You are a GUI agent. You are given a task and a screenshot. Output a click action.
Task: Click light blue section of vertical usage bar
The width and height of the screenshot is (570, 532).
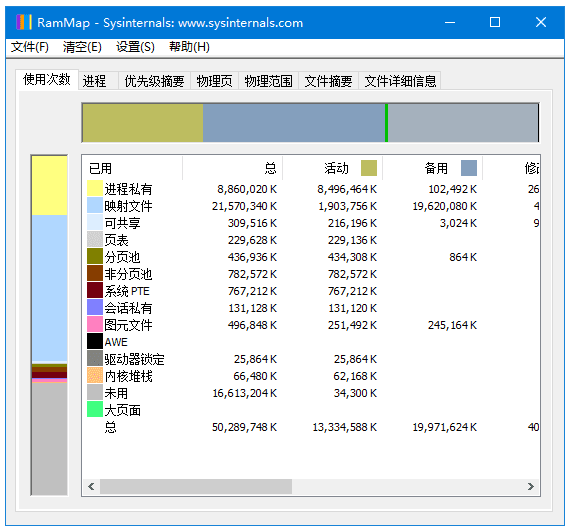[x=49, y=288]
